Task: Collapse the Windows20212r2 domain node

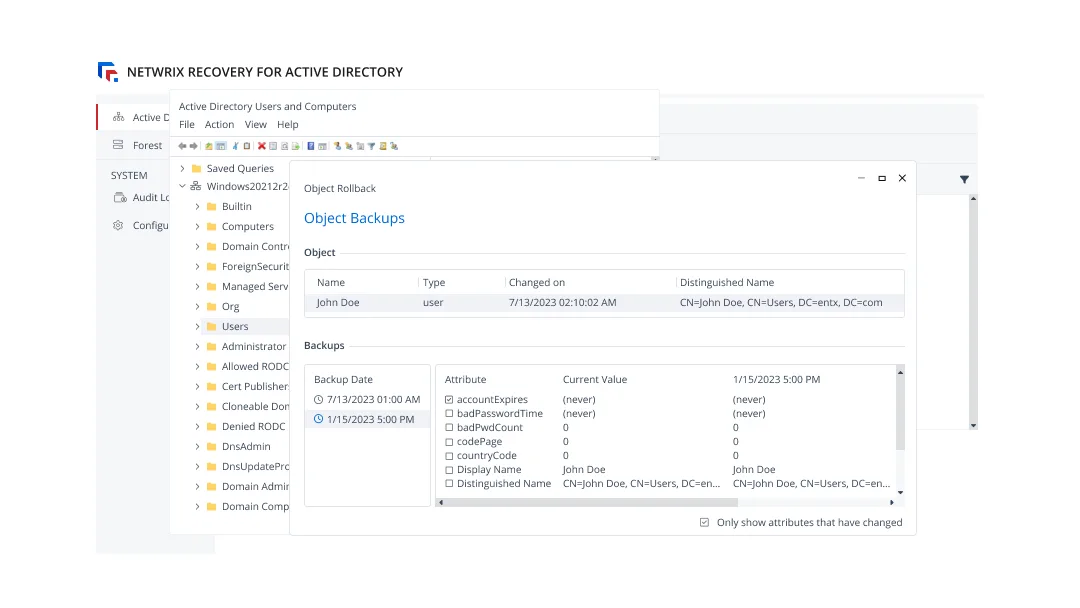Action: click(x=183, y=186)
